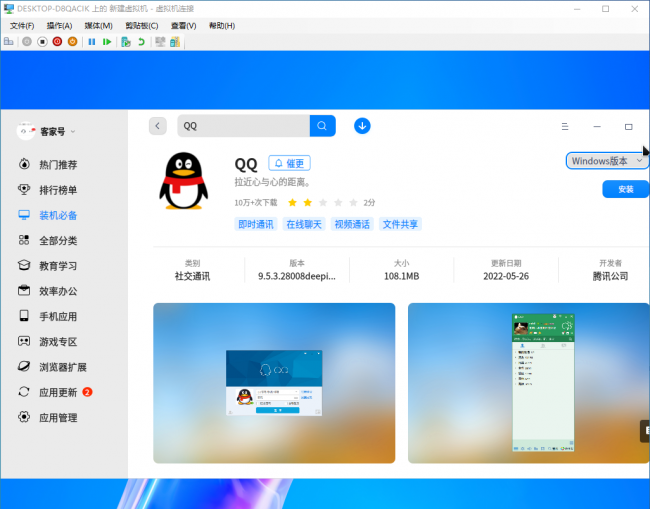The width and height of the screenshot is (650, 509).
Task: Open the 操作(A) menu
Action: tap(59, 26)
